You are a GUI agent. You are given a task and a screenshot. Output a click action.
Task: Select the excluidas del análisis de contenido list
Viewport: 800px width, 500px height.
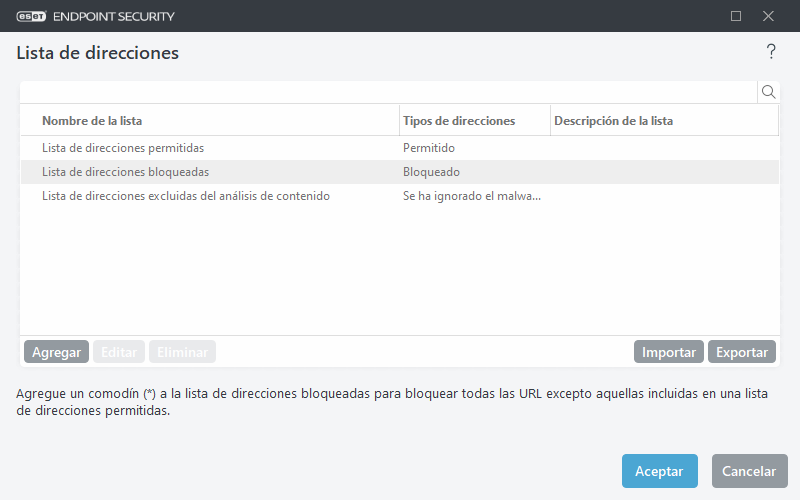[x=400, y=196]
